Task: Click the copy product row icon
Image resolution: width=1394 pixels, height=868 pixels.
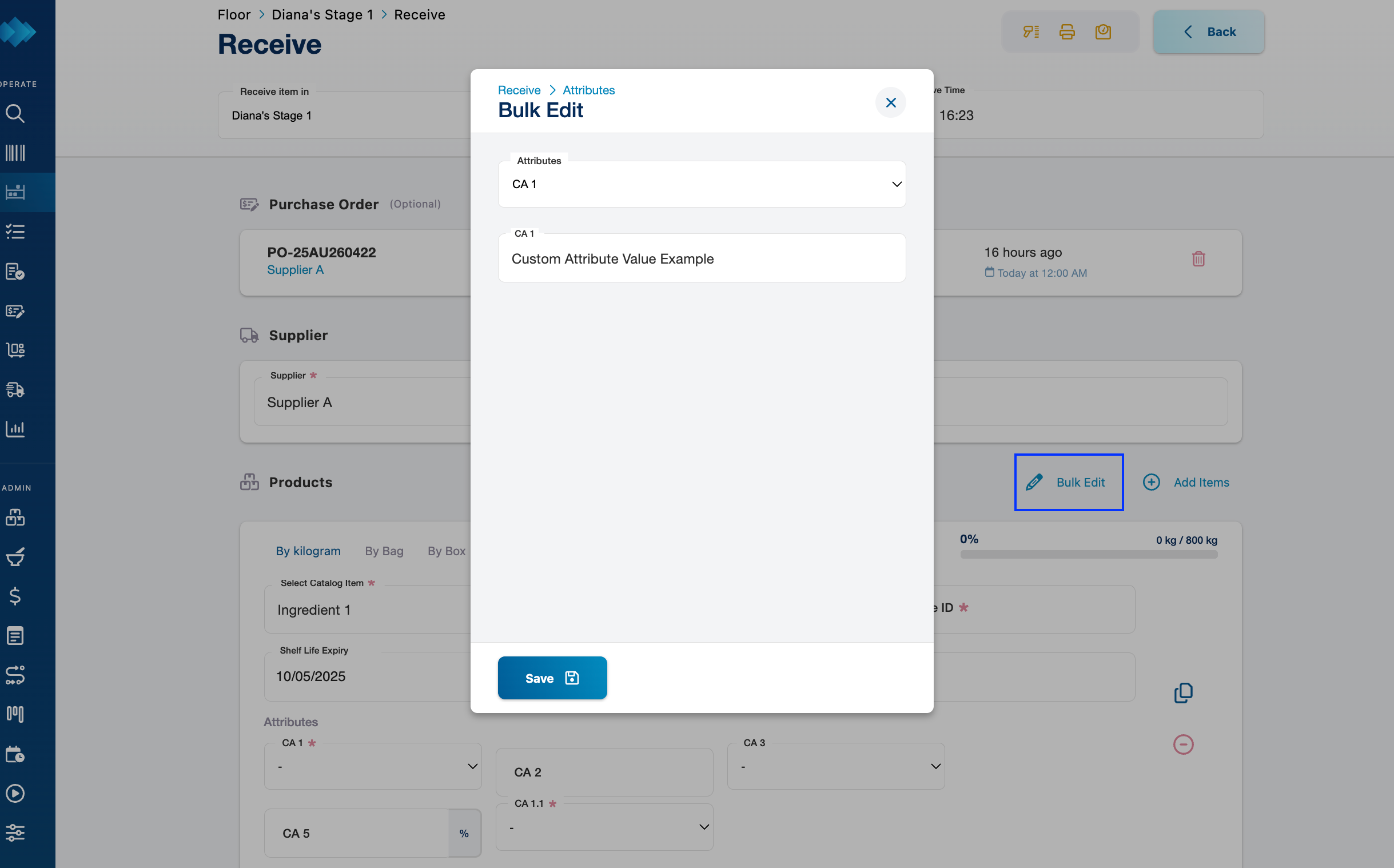Action: [x=1183, y=693]
